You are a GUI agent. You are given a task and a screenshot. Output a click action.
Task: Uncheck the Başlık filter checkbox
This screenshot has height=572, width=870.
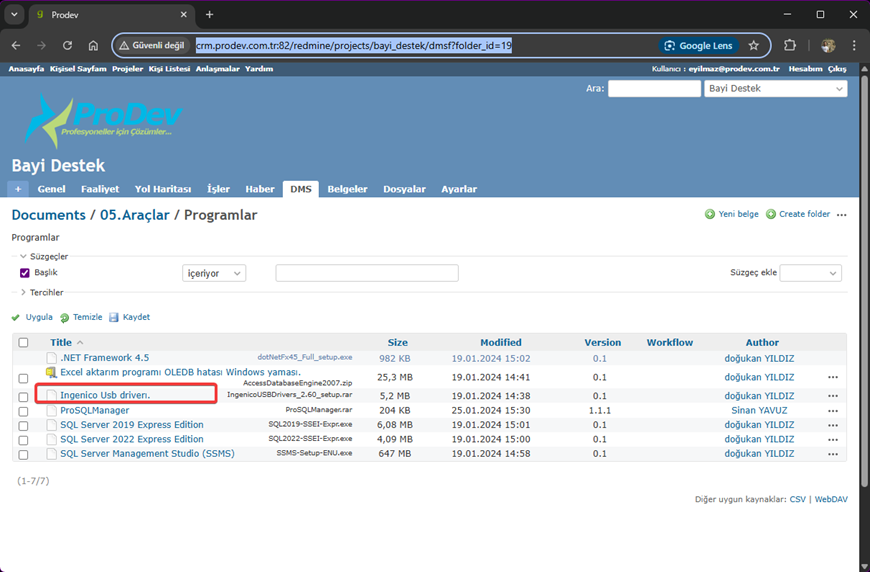(24, 273)
